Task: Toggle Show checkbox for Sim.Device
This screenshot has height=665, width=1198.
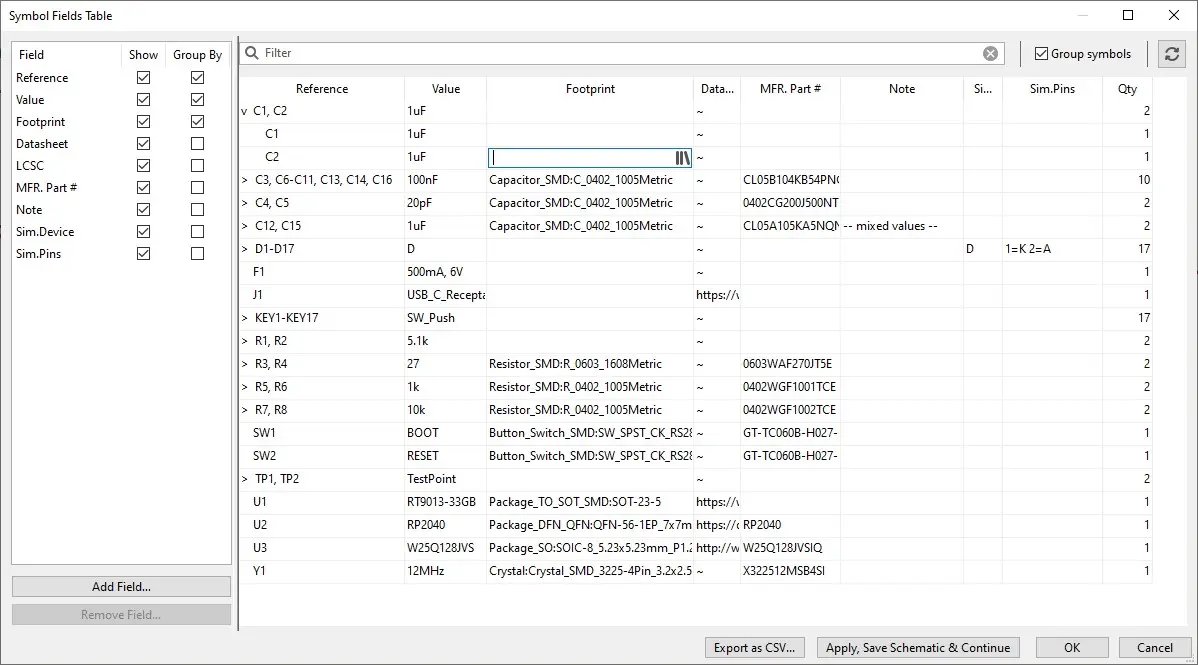Action: coord(144,232)
